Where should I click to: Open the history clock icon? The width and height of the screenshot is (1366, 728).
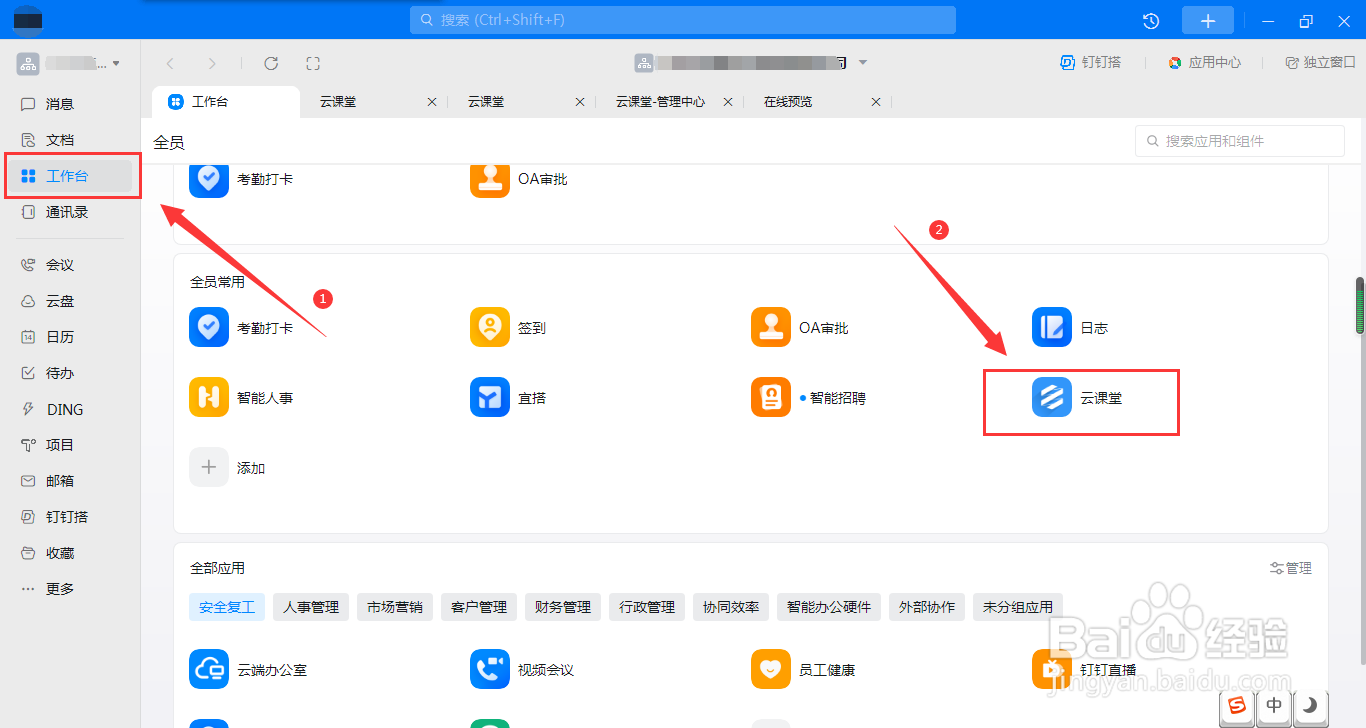(x=1151, y=20)
